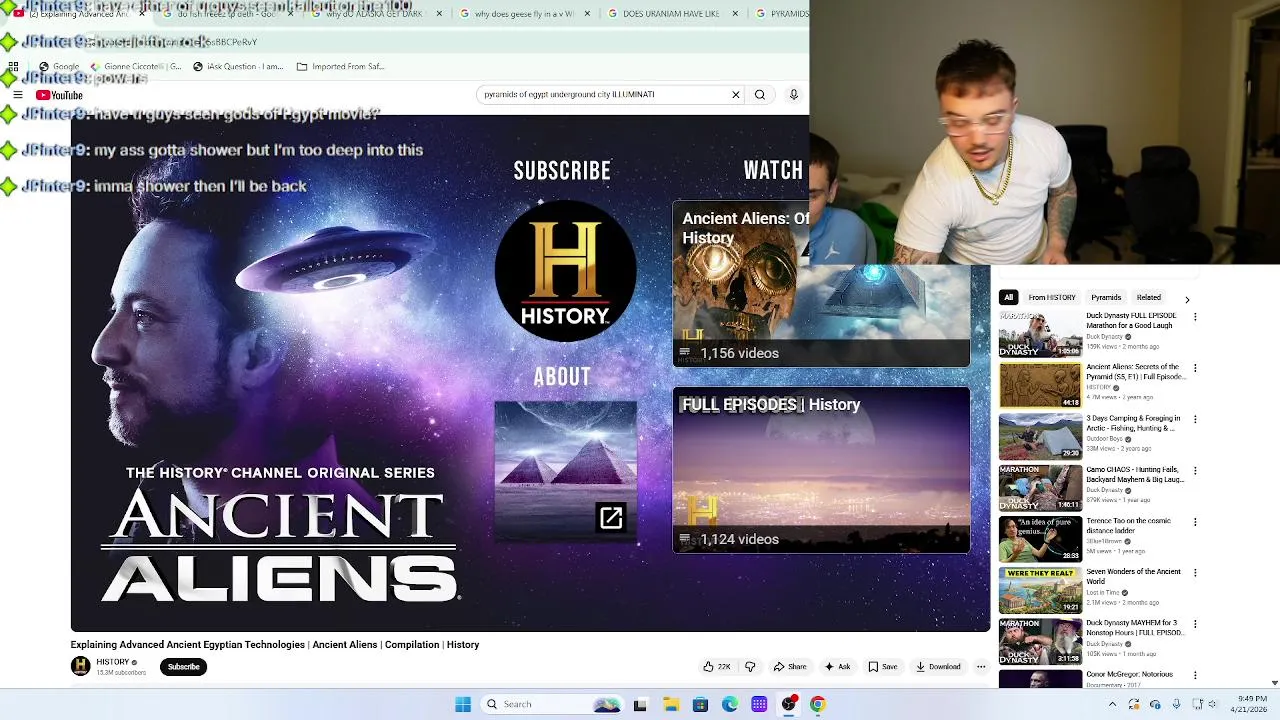Run search with the magnifier button

[x=760, y=95]
